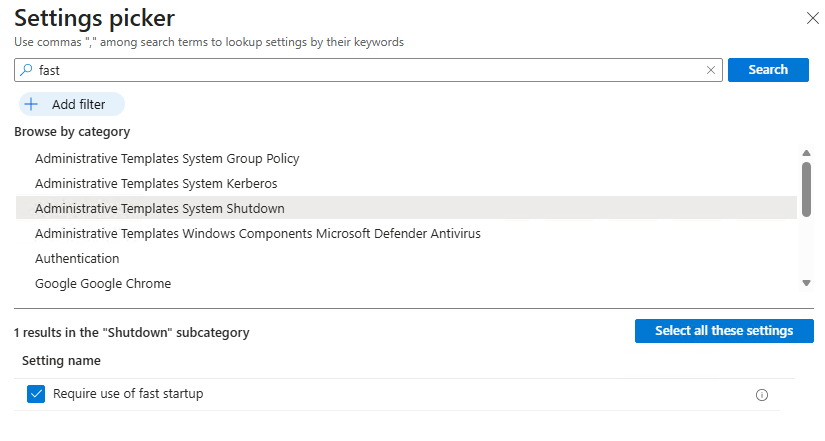
Task: Click the plus icon on Add filter
Action: coord(31,104)
